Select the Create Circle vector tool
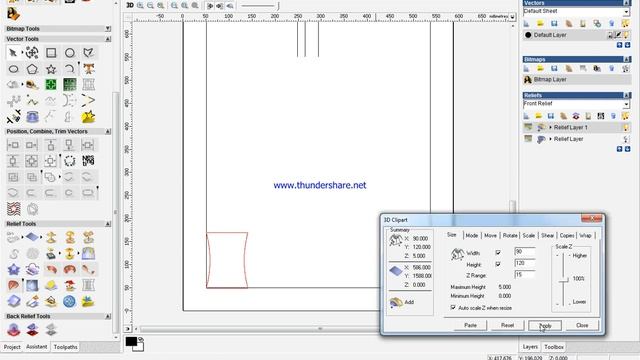Viewport: 640px width, 360px height. point(70,53)
